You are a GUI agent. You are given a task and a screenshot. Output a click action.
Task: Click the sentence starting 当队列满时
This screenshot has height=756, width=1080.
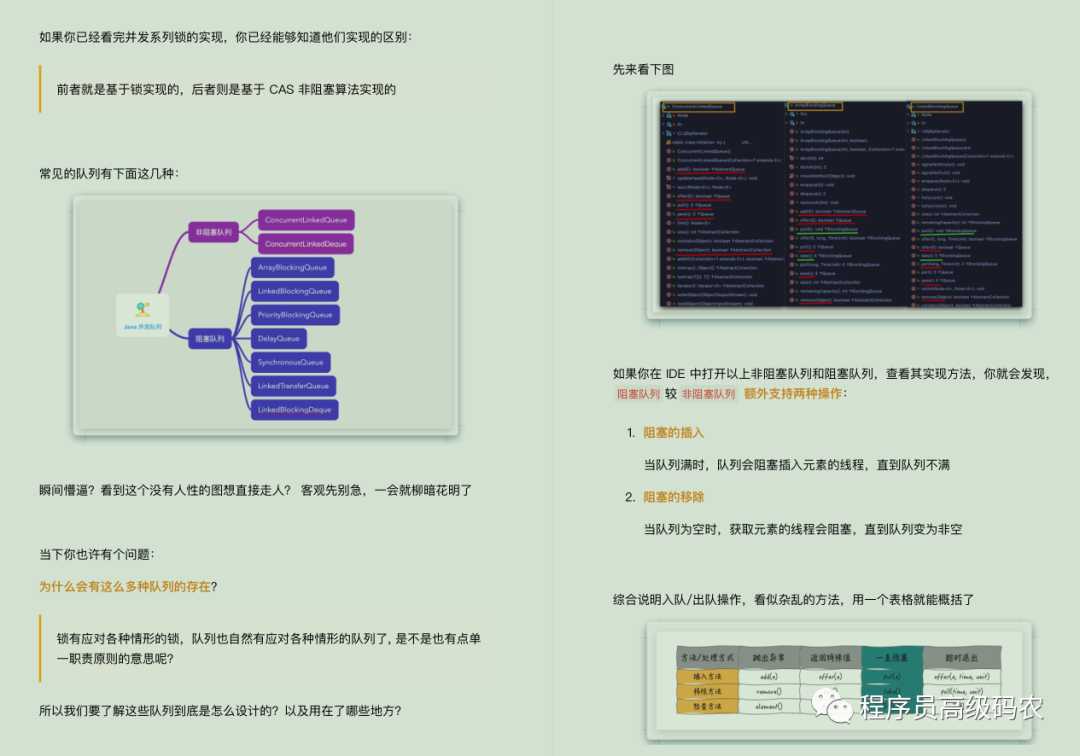coord(797,465)
